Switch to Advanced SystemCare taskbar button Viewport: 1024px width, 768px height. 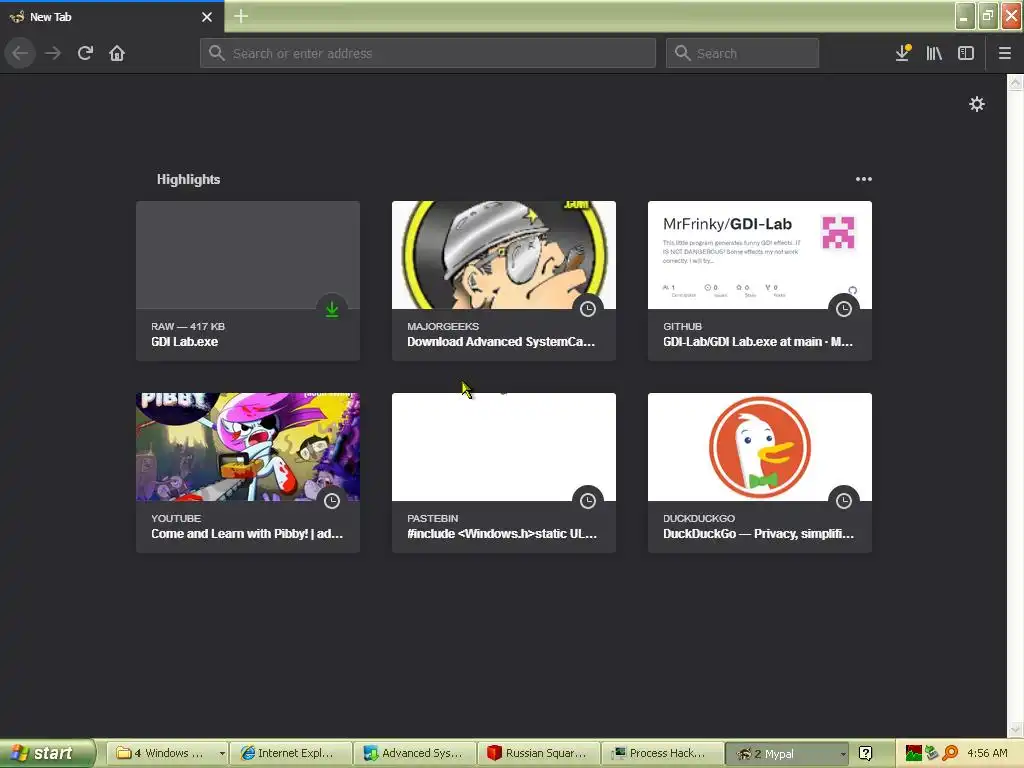click(416, 753)
